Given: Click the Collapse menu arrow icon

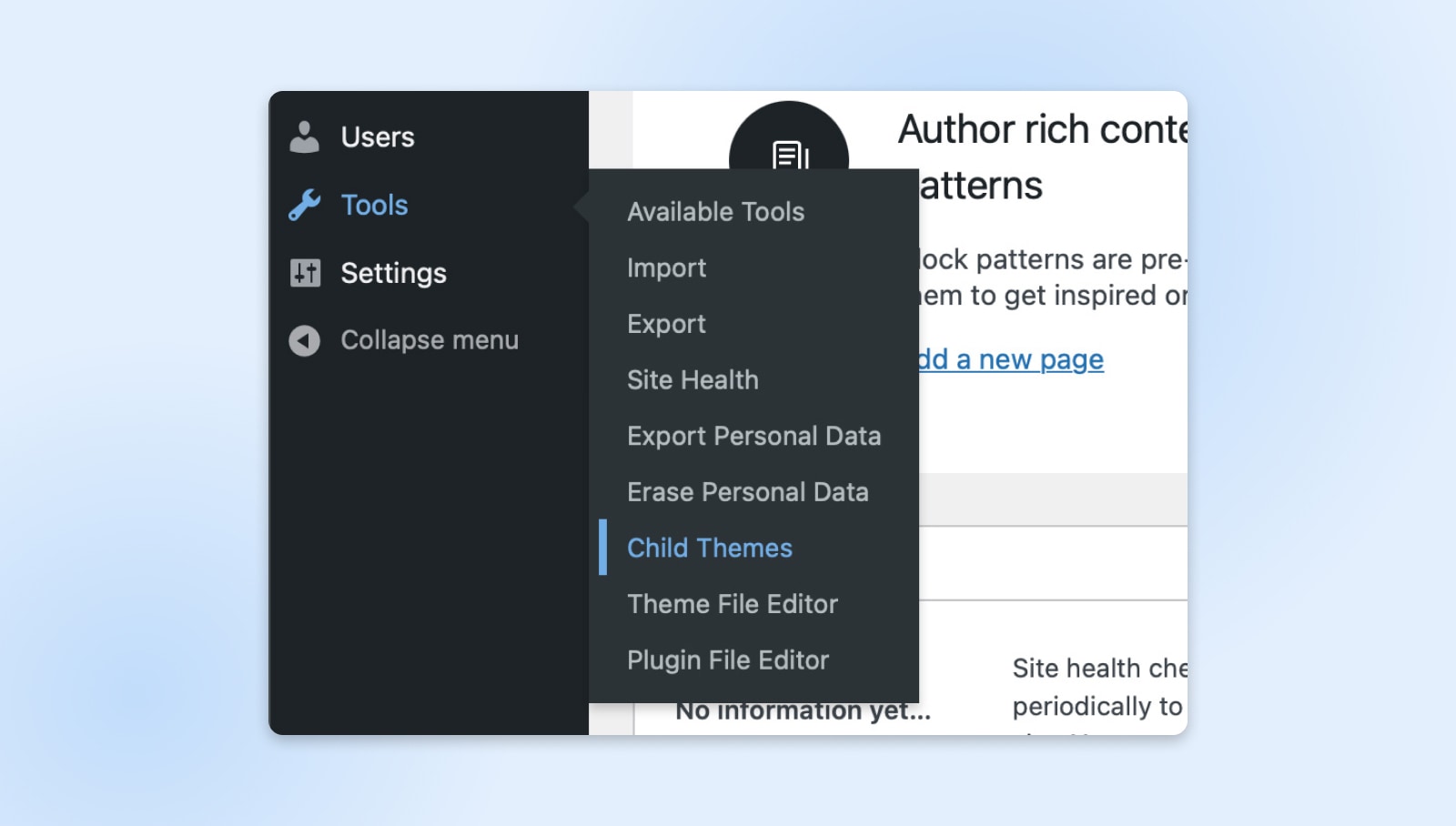Looking at the screenshot, I should 305,340.
